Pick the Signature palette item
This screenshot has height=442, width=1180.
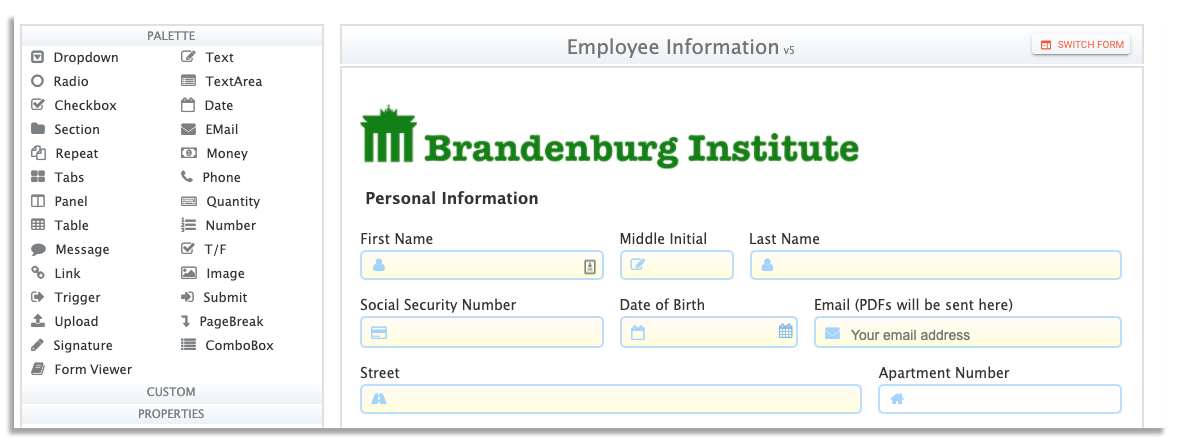(x=71, y=346)
